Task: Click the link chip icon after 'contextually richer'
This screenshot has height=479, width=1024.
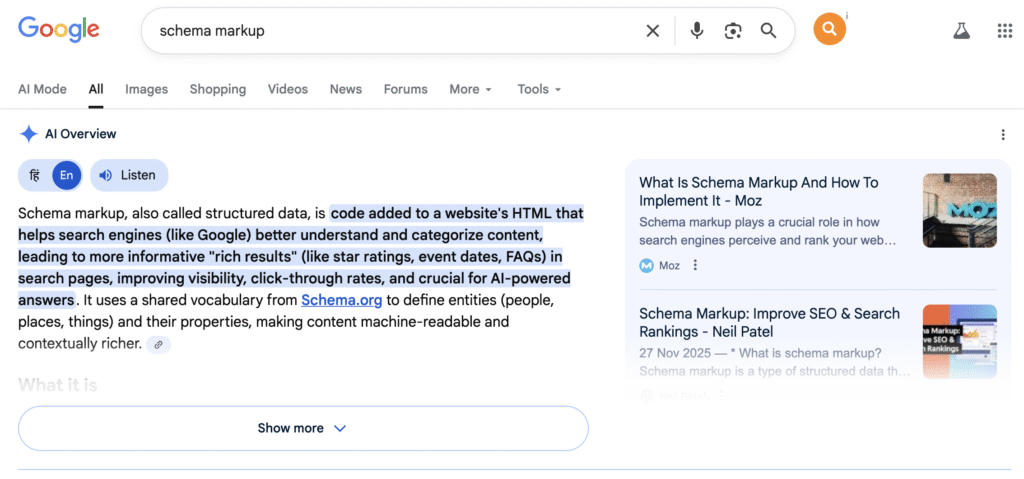Action: click(x=158, y=344)
